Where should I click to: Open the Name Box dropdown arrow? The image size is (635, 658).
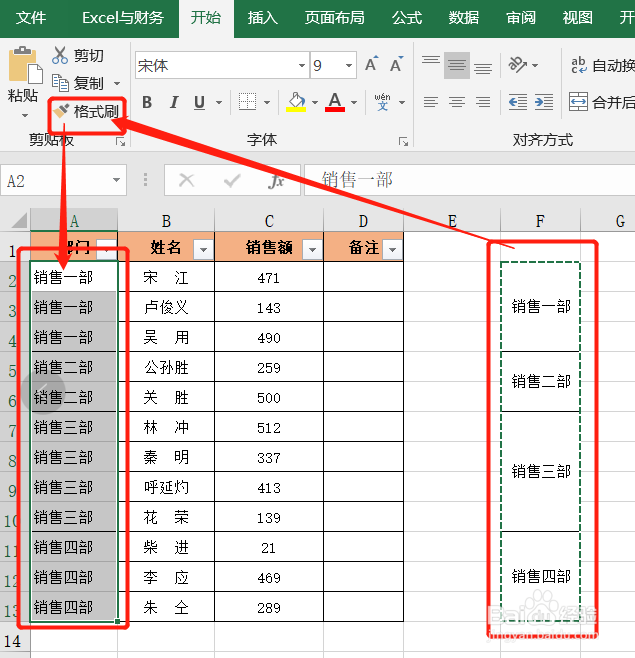[x=116, y=180]
